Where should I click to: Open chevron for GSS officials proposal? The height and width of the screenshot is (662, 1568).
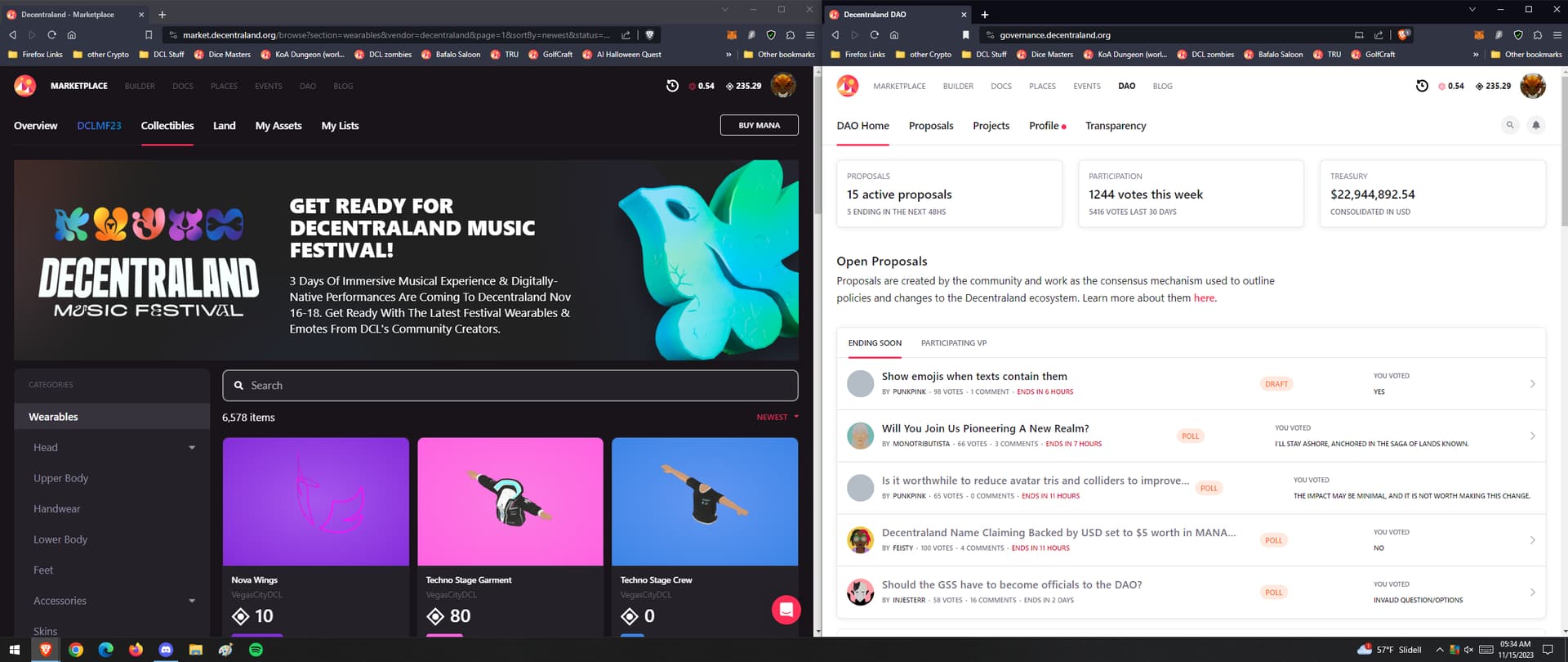click(1532, 592)
